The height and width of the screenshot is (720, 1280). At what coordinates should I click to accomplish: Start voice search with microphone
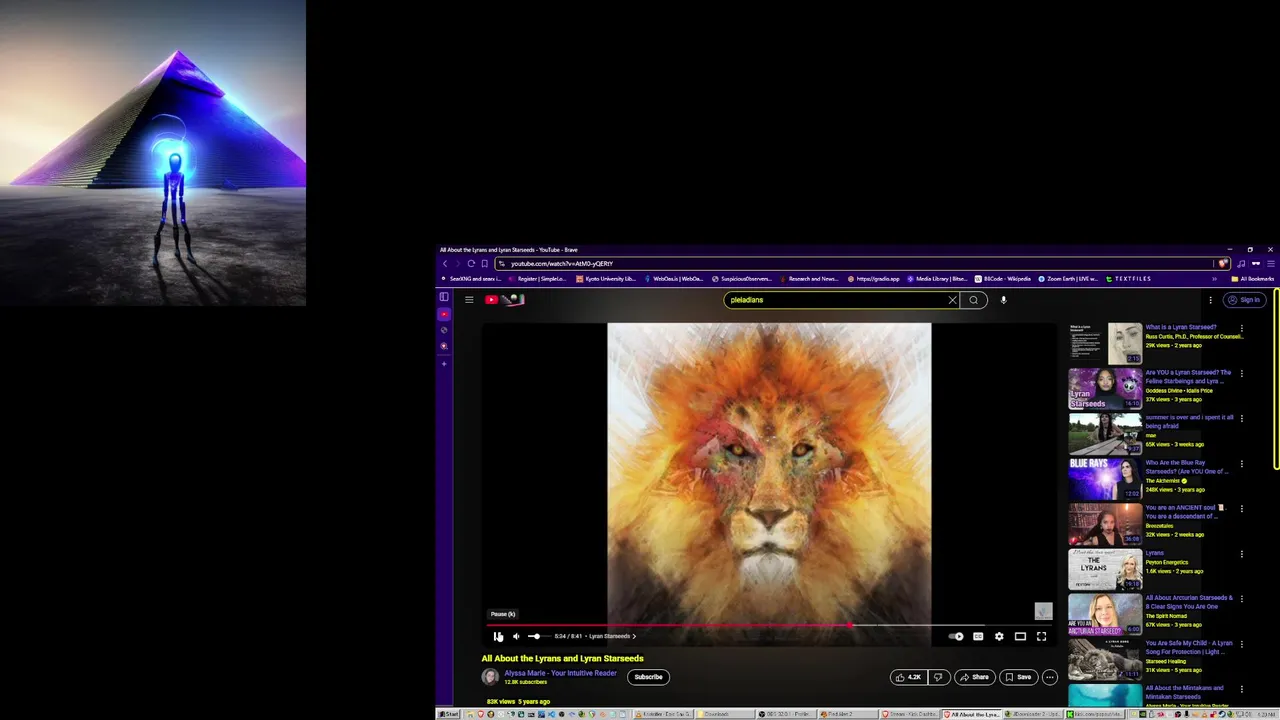[1003, 300]
